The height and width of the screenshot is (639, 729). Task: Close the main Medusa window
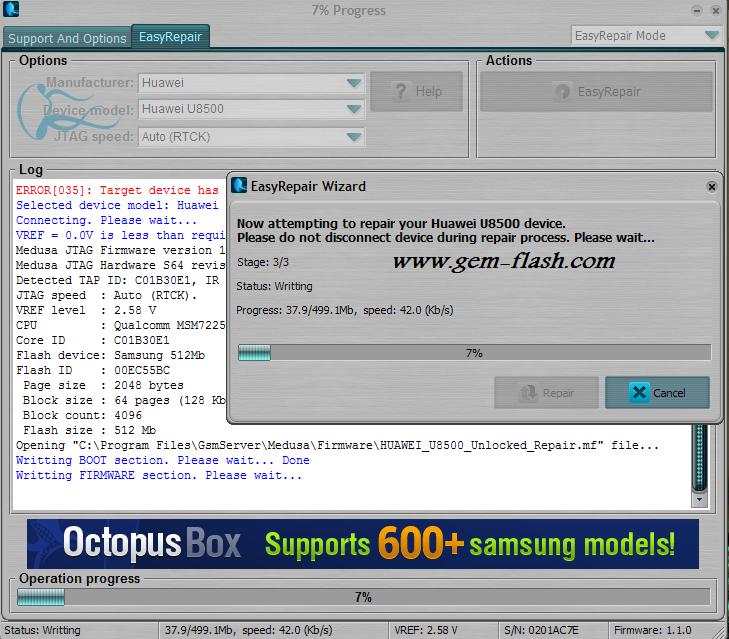click(x=716, y=10)
